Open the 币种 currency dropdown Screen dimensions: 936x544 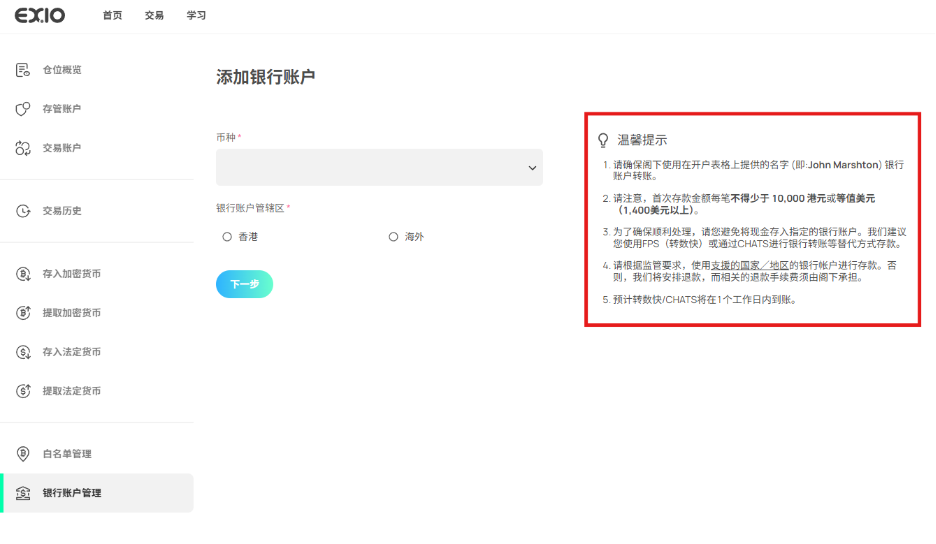[379, 168]
